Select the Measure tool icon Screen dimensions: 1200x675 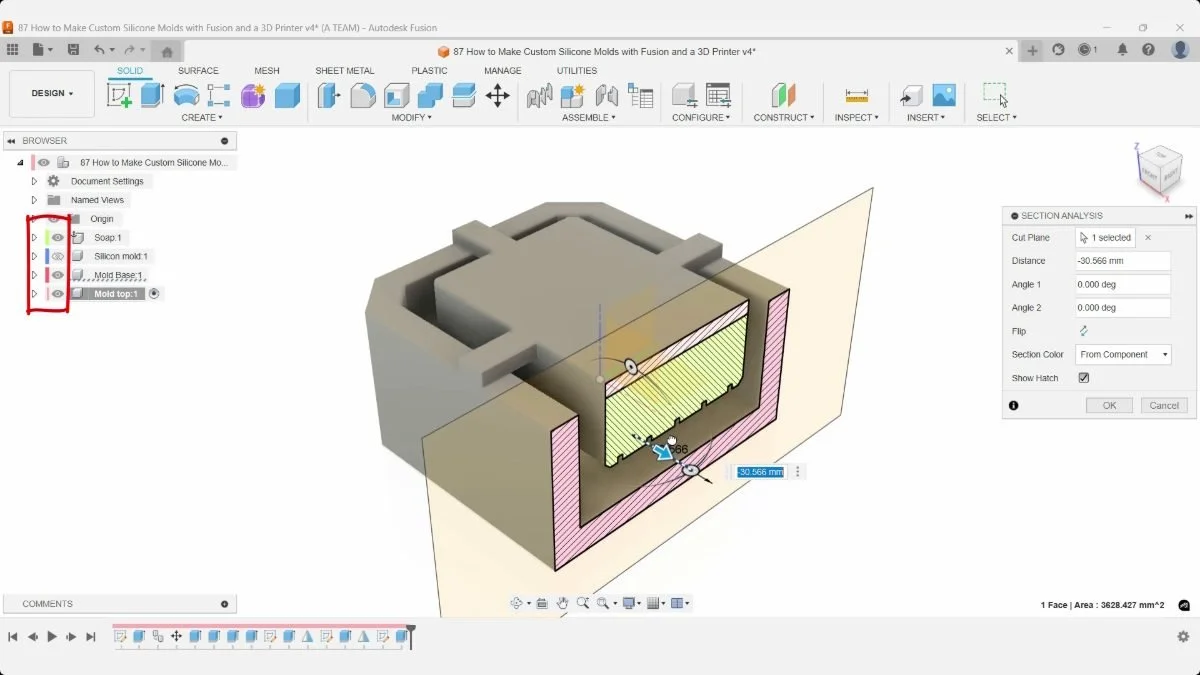pyautogui.click(x=857, y=95)
